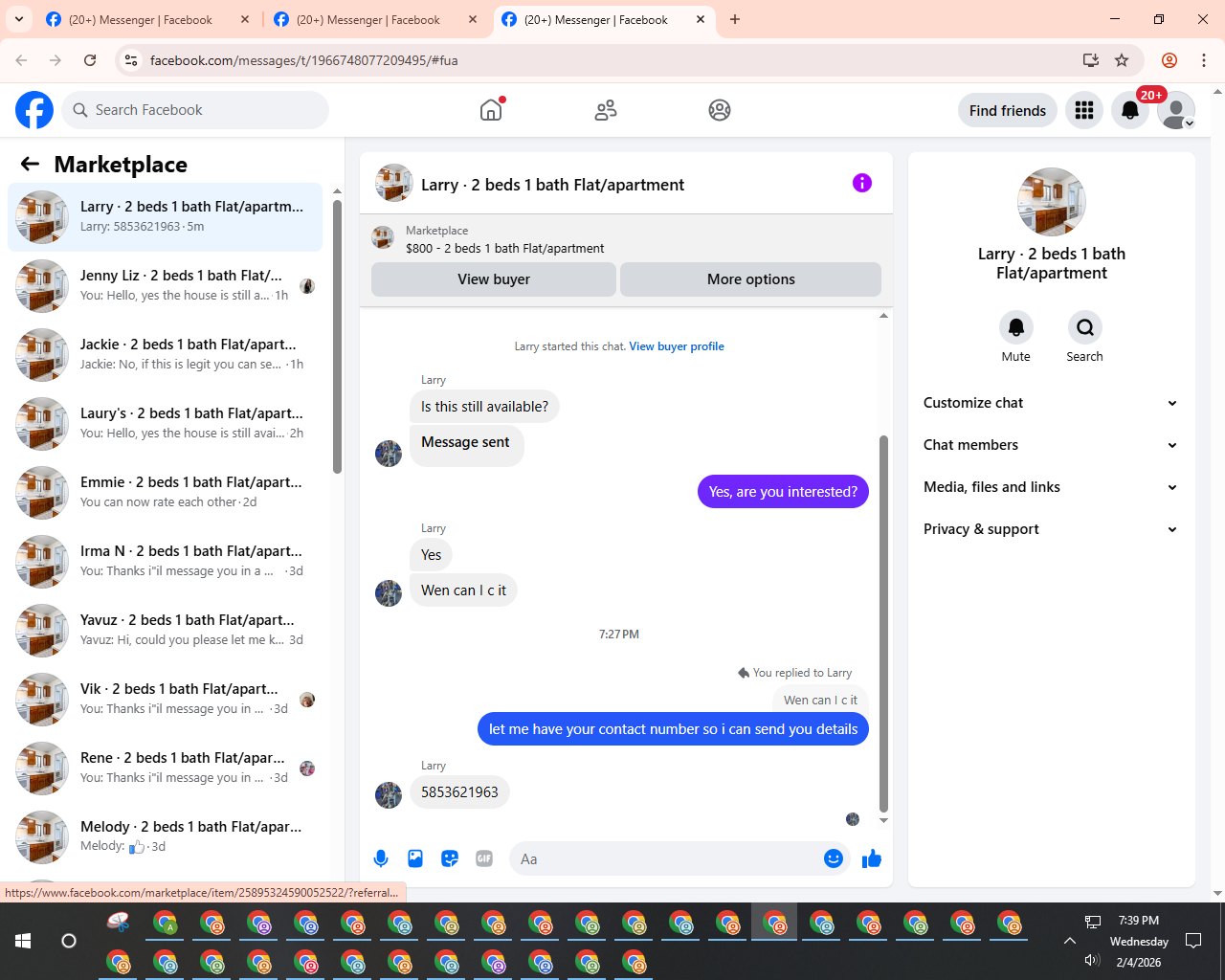Open the Windows notification center icon
Screen dimensions: 1225x980
click(x=1193, y=941)
